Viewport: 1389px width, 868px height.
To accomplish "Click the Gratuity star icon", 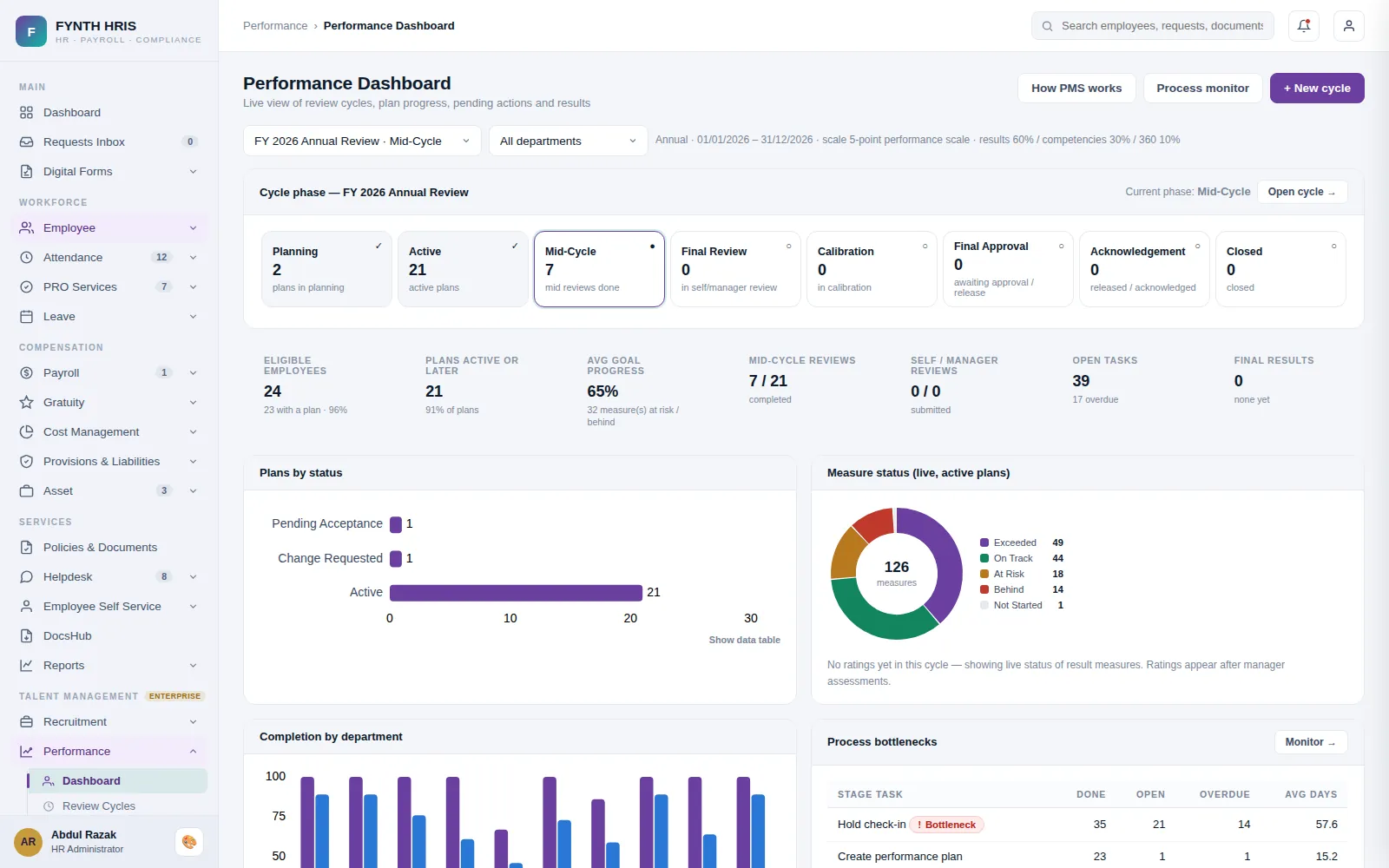I will click(x=26, y=403).
